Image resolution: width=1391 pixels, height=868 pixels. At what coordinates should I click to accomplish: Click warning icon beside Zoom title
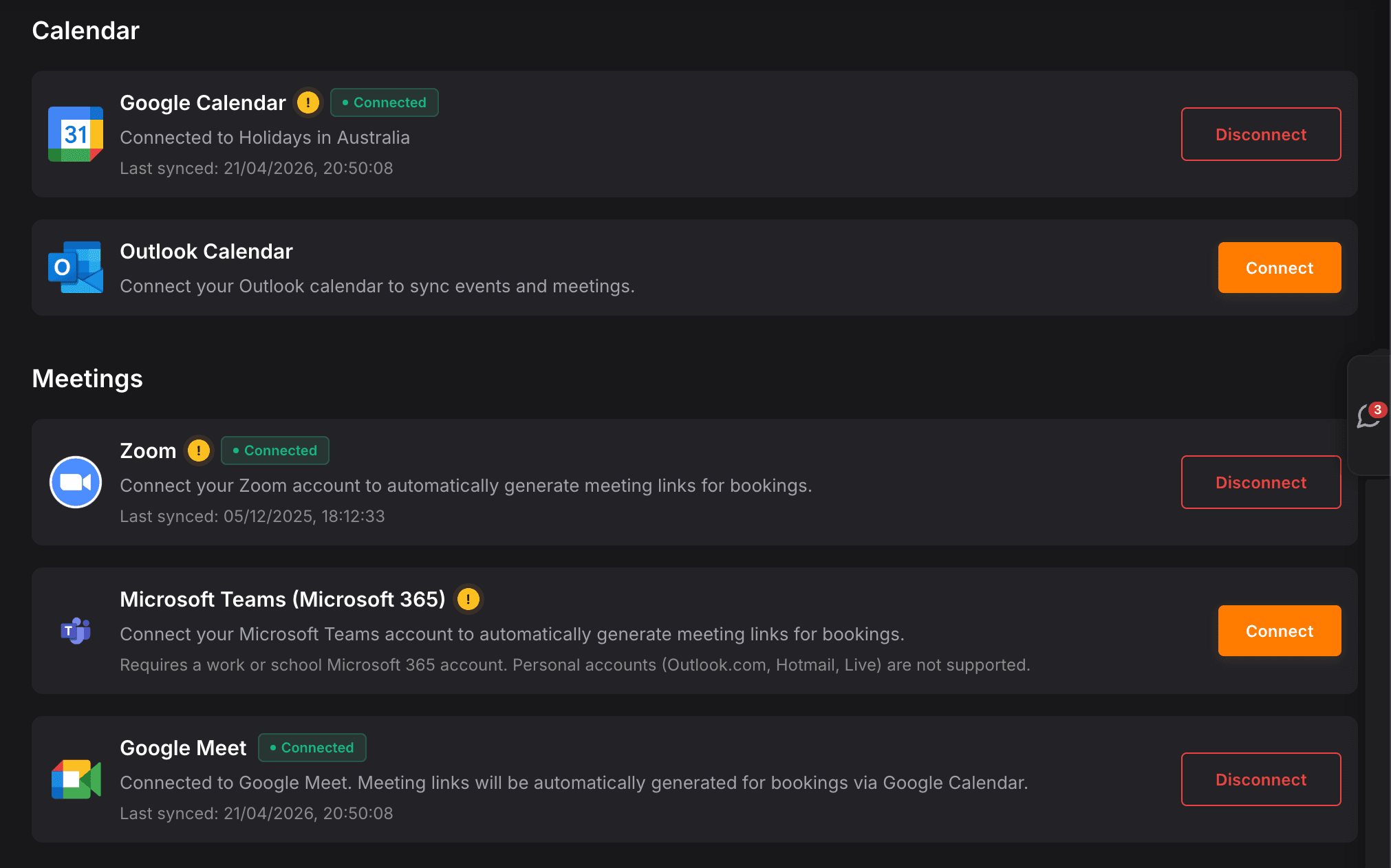(199, 451)
